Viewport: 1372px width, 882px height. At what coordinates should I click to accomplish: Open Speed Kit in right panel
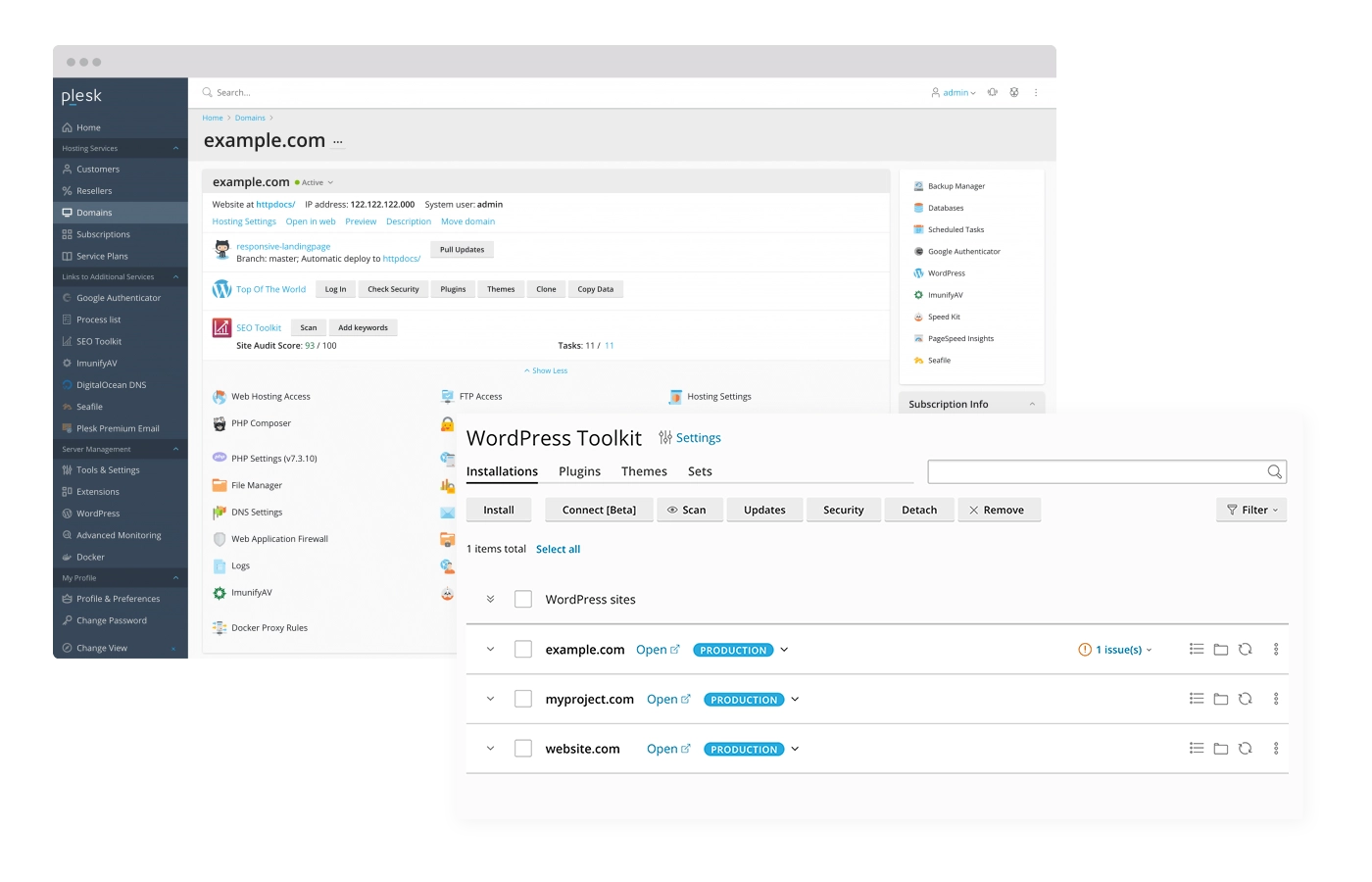(x=944, y=317)
